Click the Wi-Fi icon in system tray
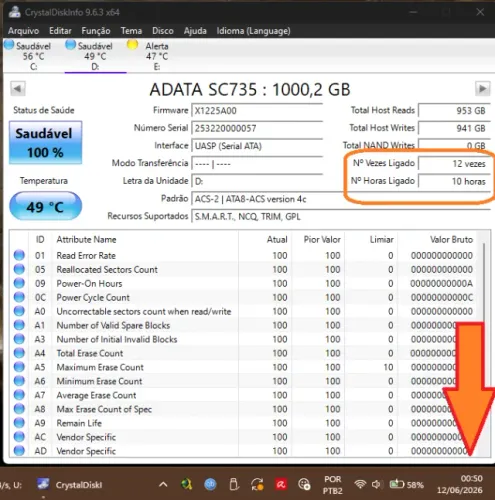495x500 pixels. click(x=360, y=484)
